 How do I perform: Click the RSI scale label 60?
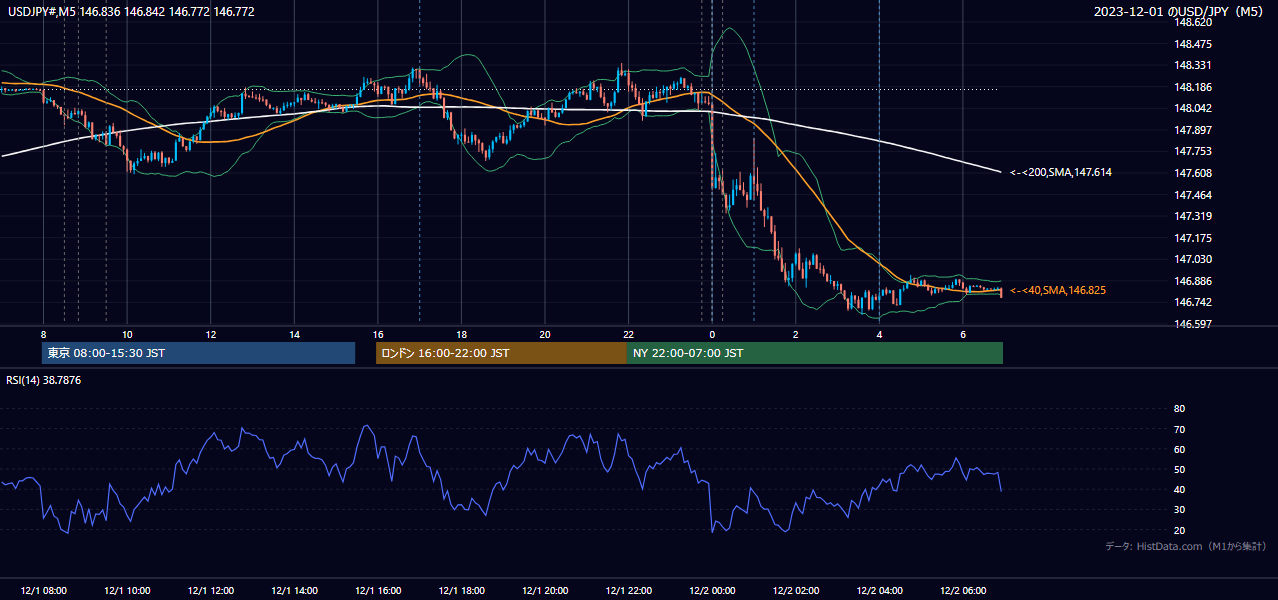point(1179,449)
